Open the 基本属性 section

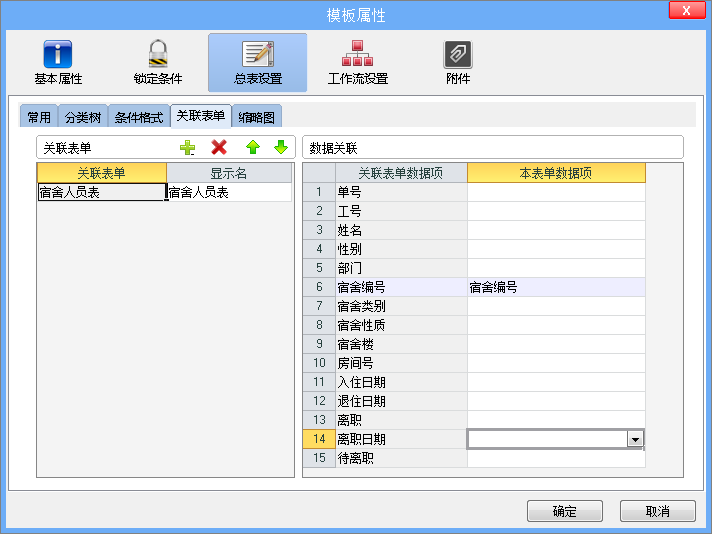58,63
